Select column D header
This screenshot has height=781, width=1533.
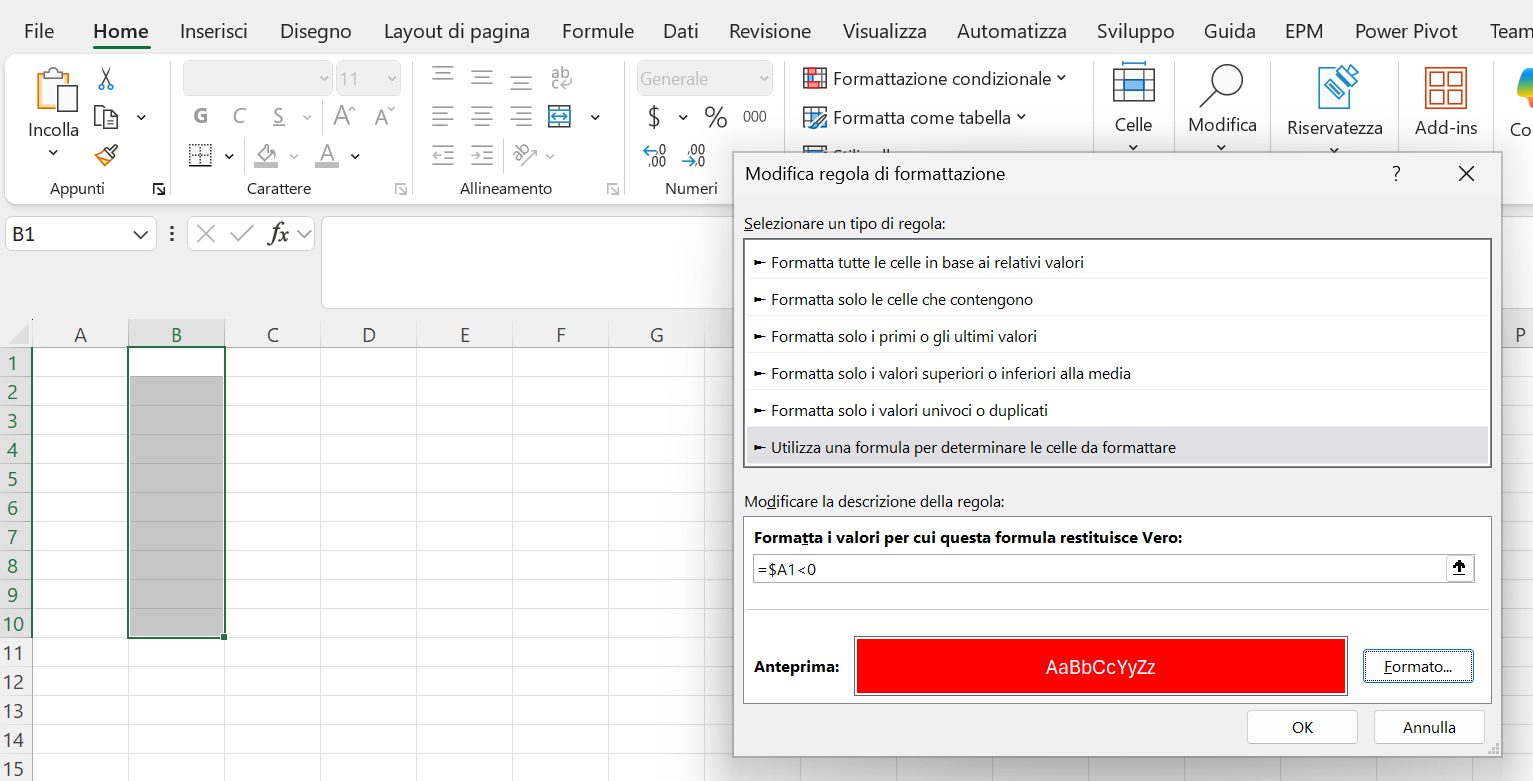click(369, 335)
